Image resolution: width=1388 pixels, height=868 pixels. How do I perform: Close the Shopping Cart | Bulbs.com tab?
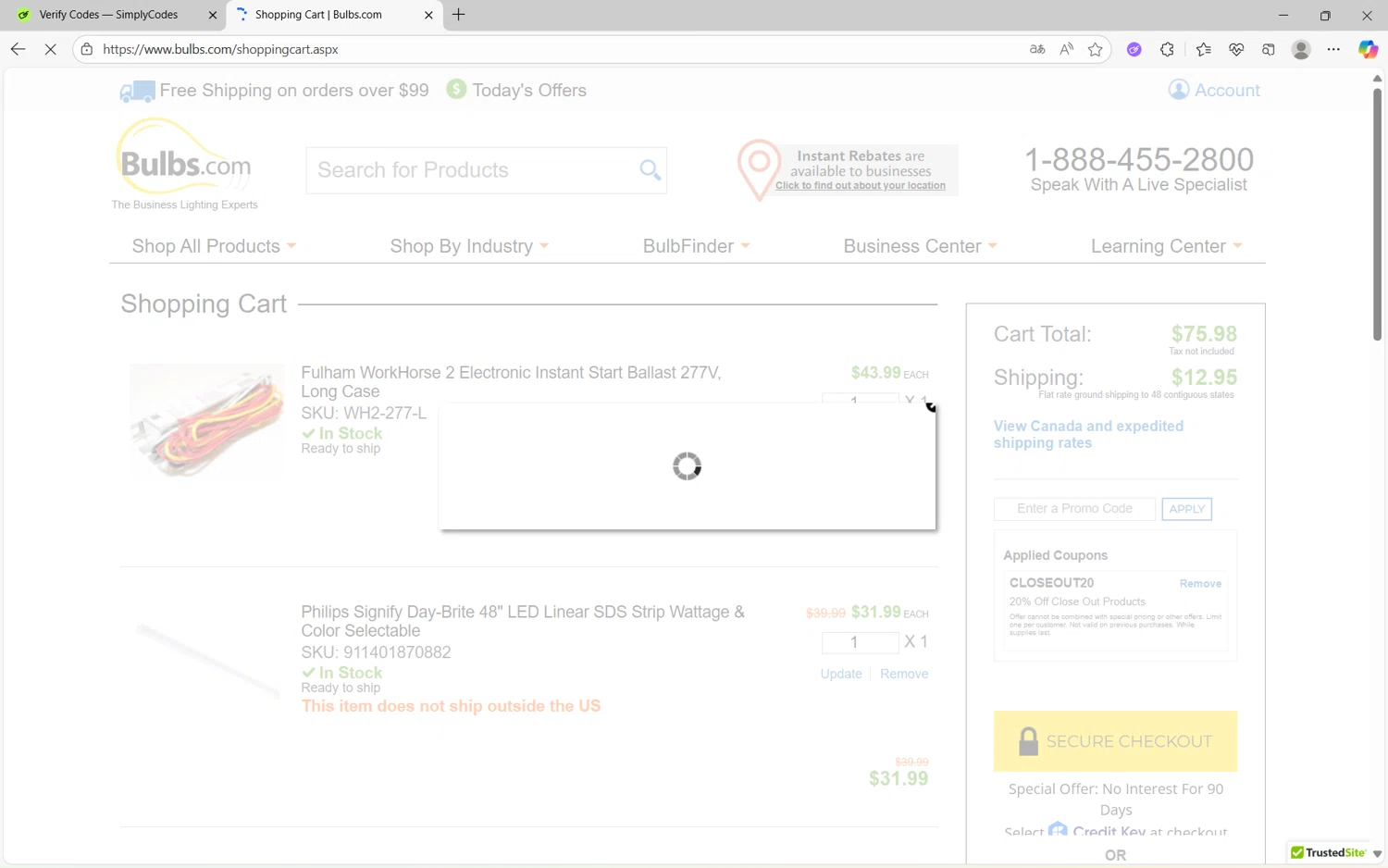click(x=428, y=15)
